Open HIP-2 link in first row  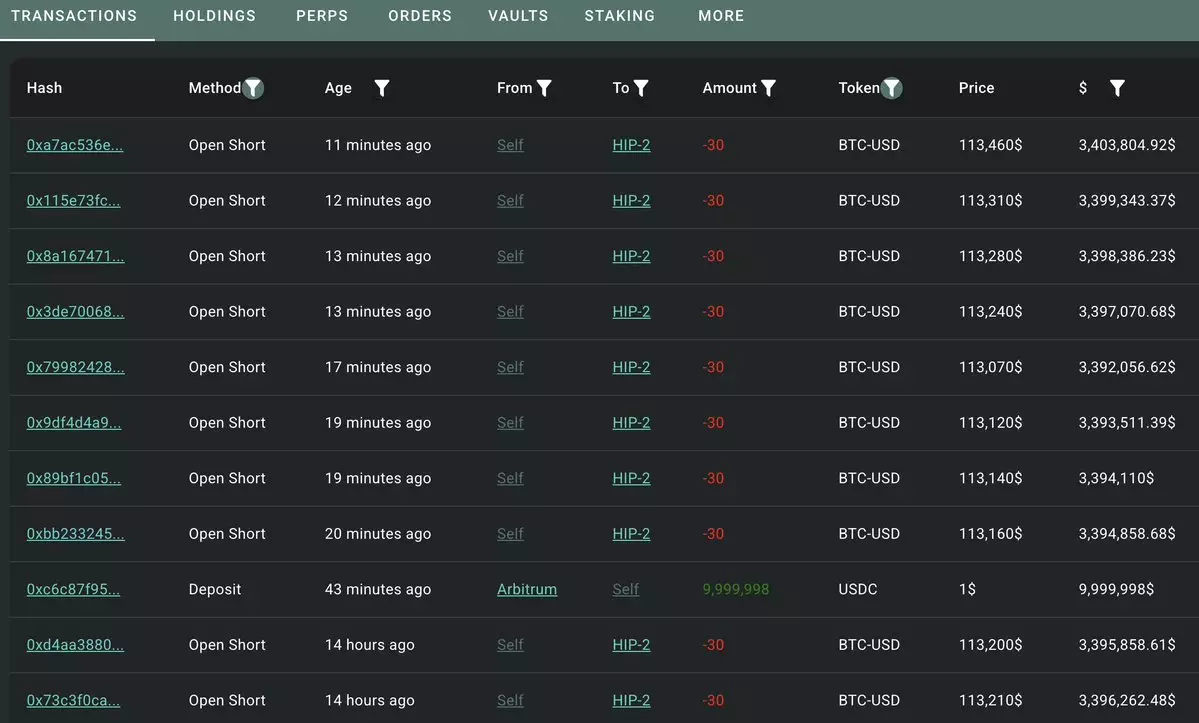pos(631,145)
